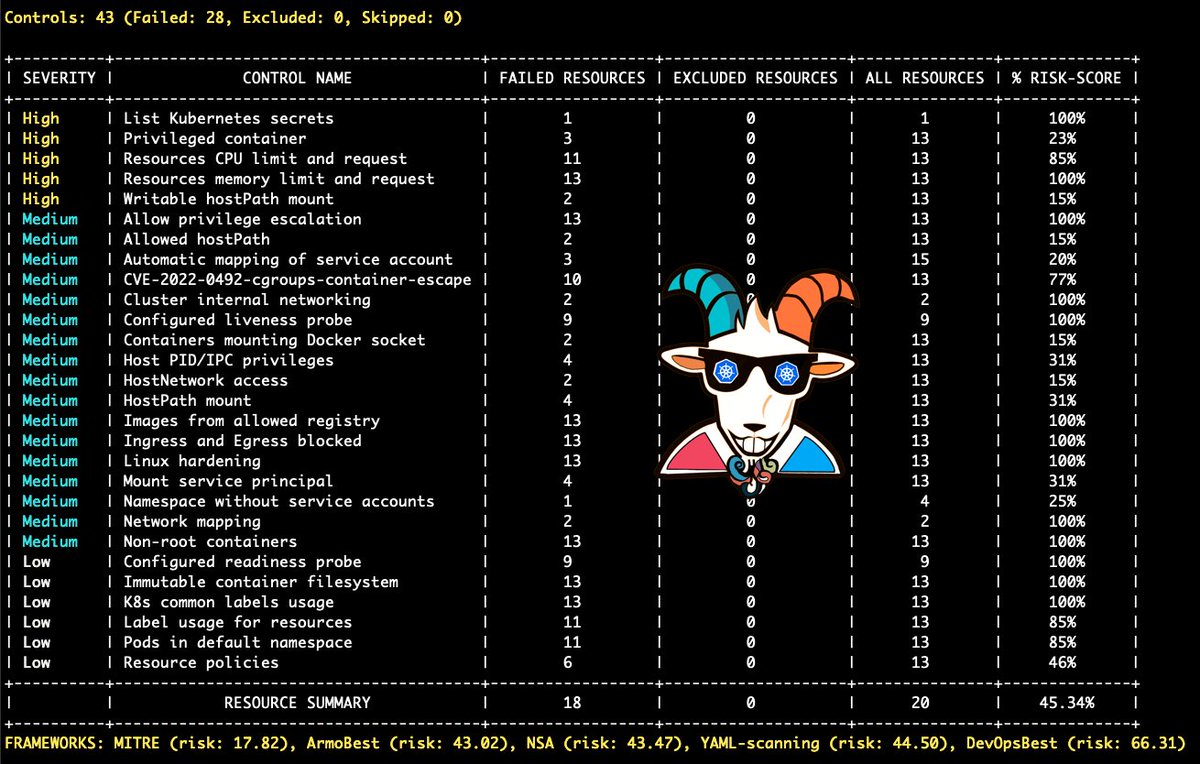Select 'Privileged container' control name
This screenshot has width=1200, height=764.
click(x=215, y=138)
